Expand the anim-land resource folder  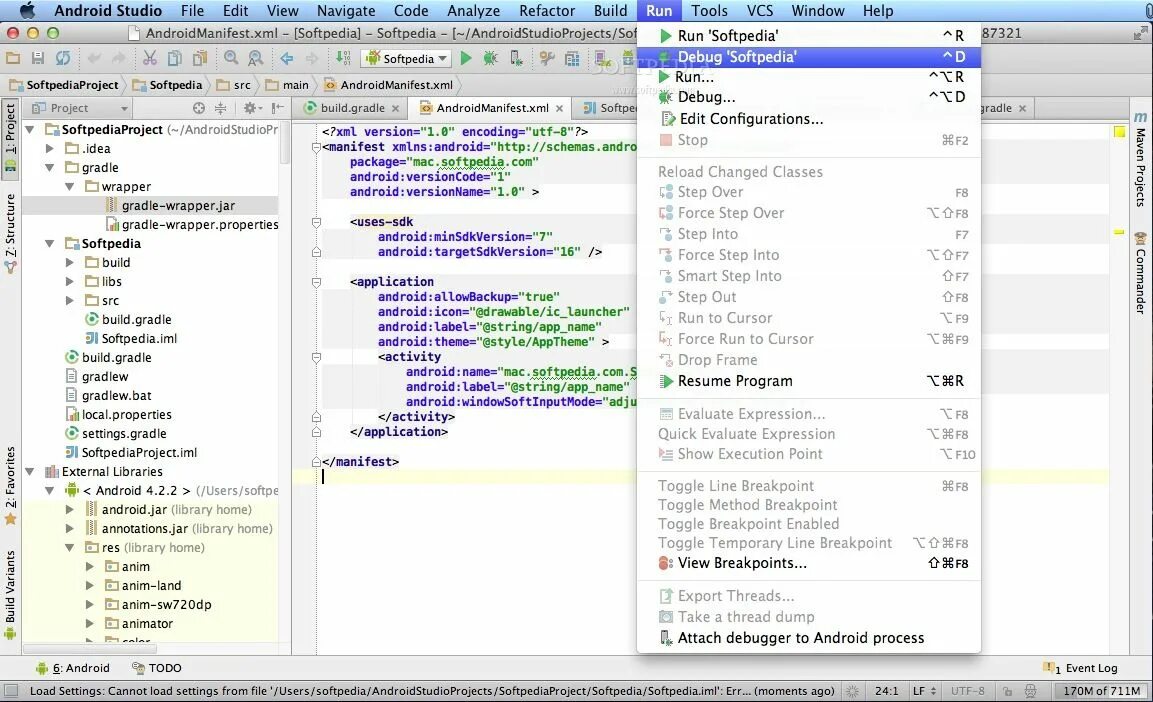pos(90,586)
